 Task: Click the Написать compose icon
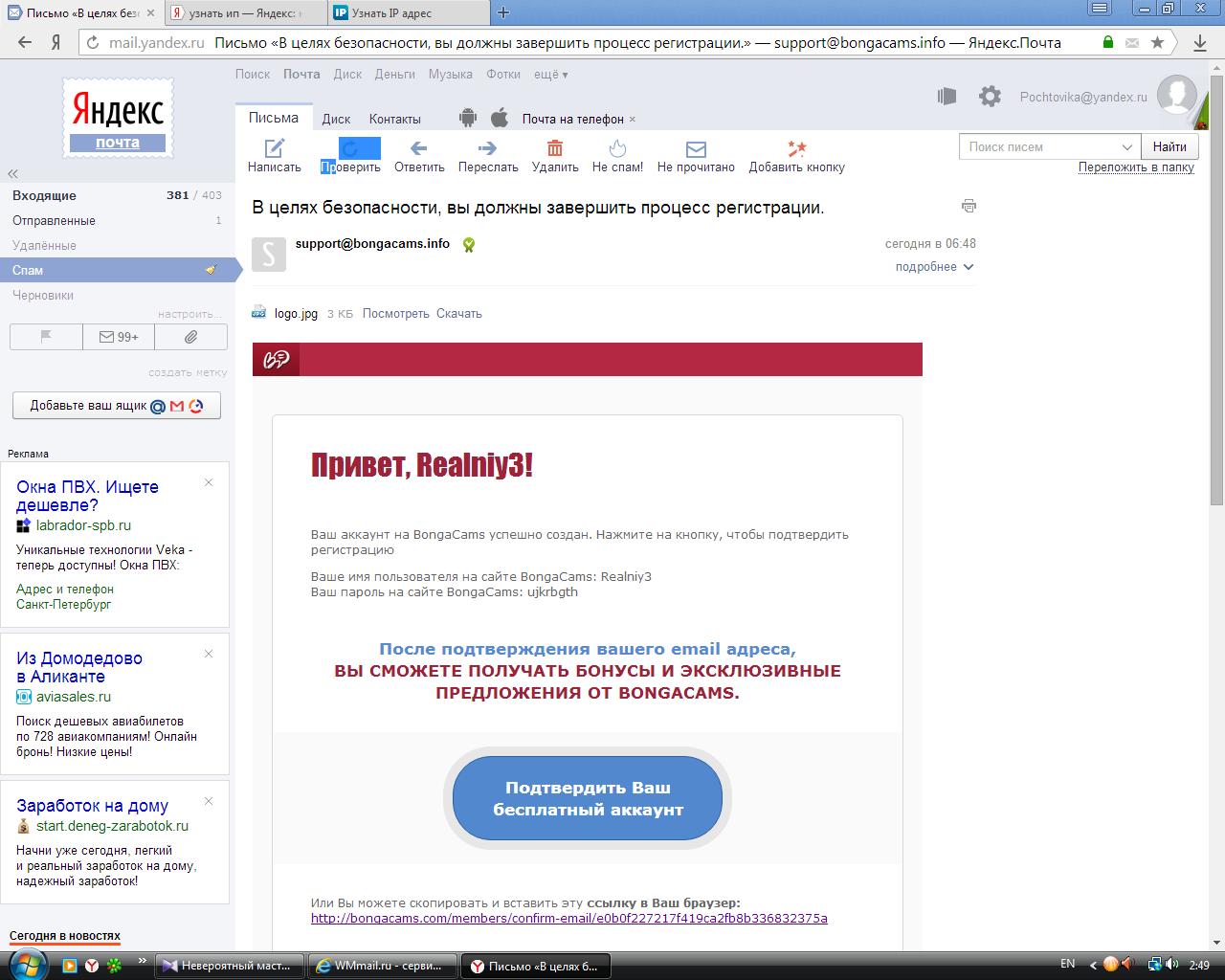[275, 148]
